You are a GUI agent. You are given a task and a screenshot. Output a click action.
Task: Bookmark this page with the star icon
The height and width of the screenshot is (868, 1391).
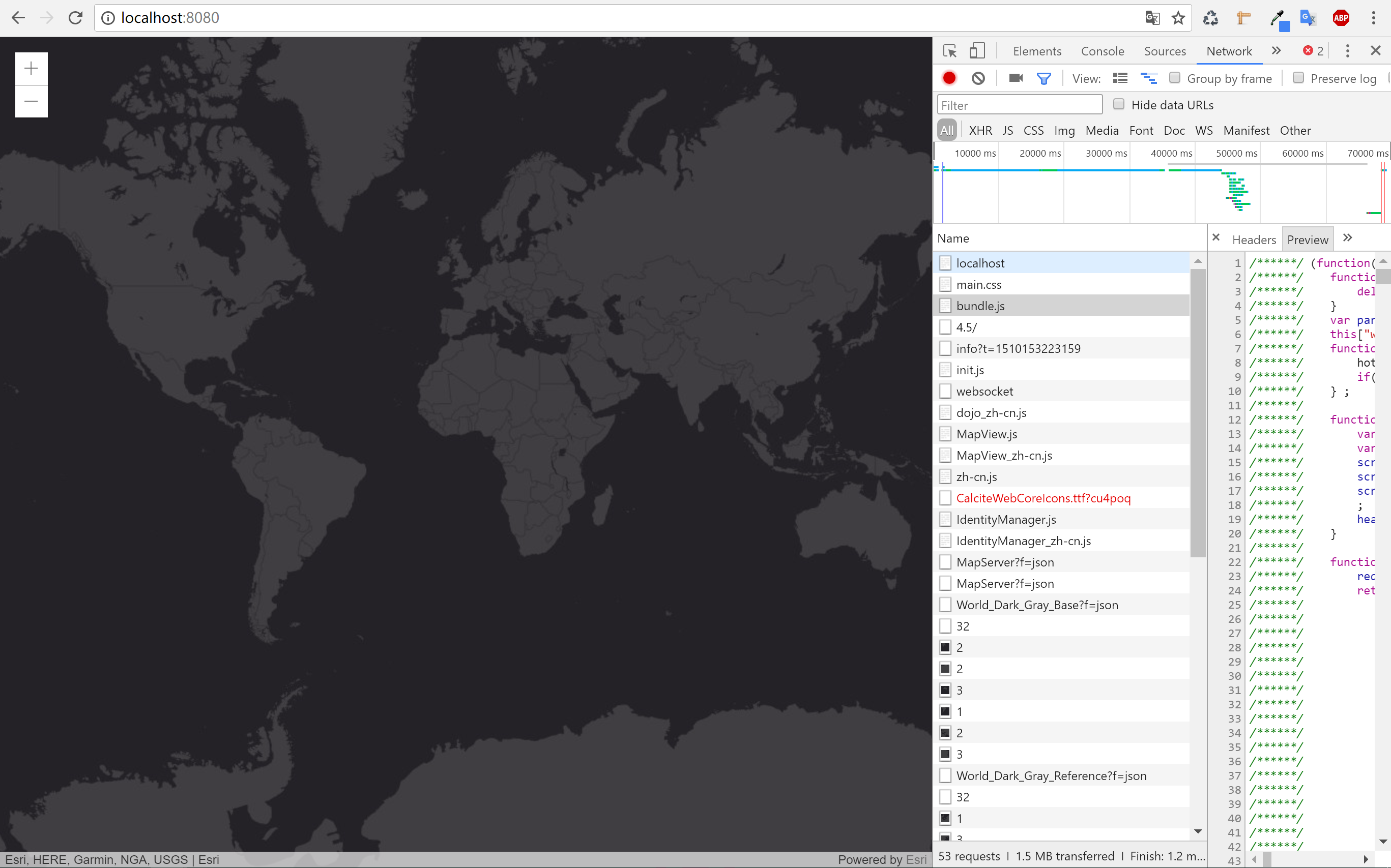point(1178,18)
